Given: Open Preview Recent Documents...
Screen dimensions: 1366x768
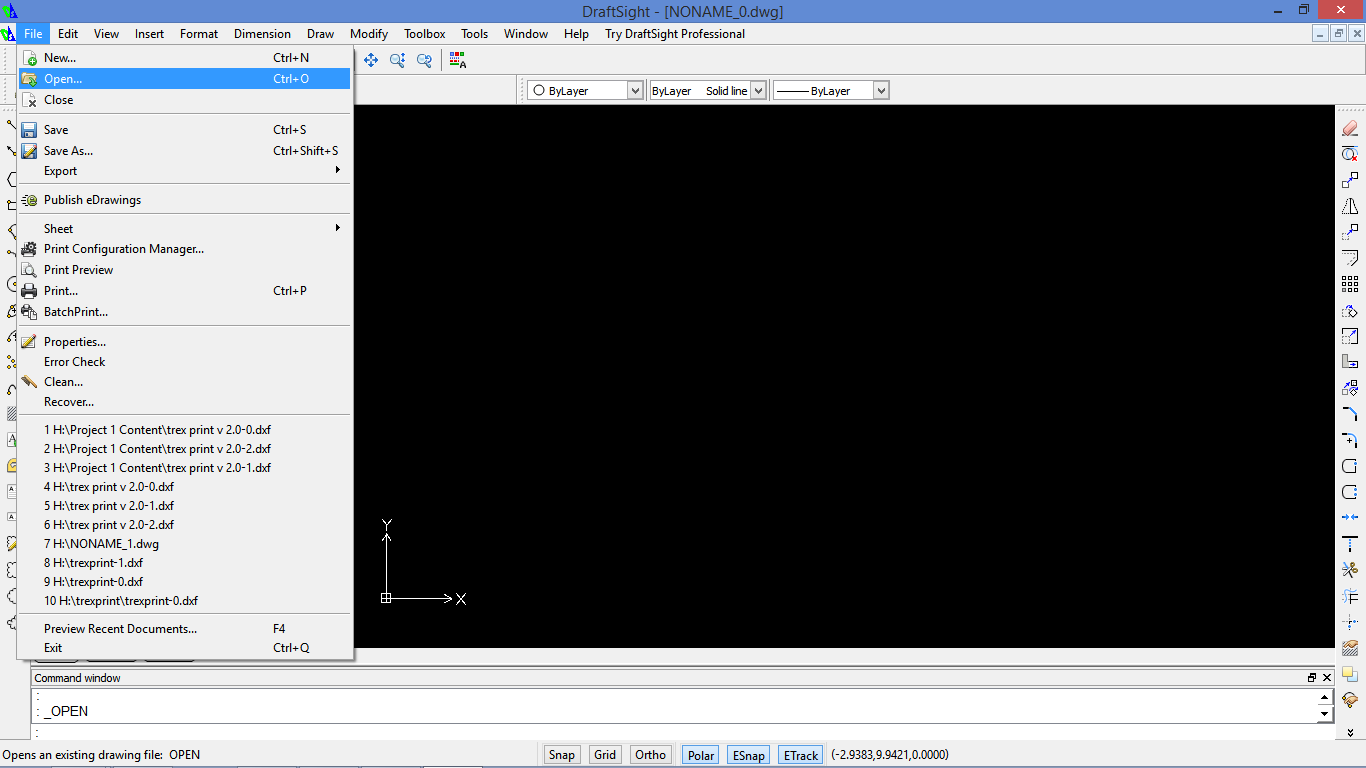Looking at the screenshot, I should 185,629.
